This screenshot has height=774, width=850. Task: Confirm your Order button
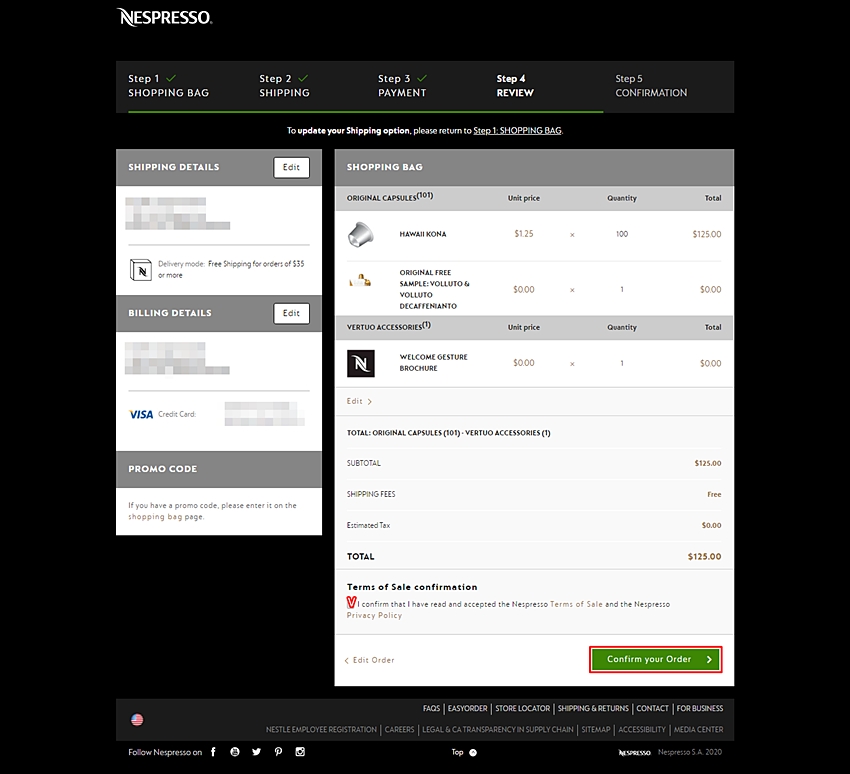point(655,660)
